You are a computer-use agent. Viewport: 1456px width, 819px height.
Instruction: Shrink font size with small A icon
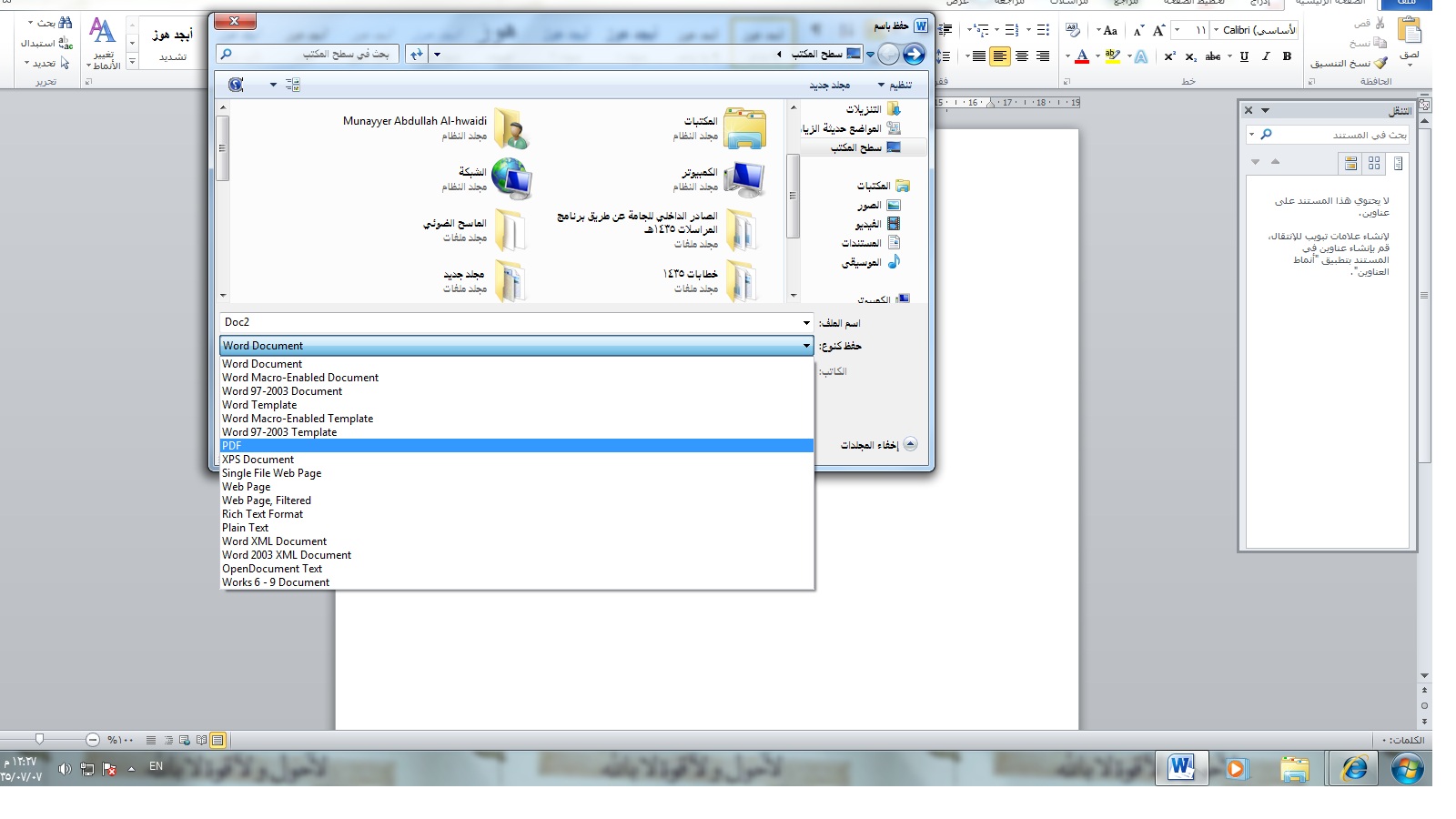[x=1138, y=30]
